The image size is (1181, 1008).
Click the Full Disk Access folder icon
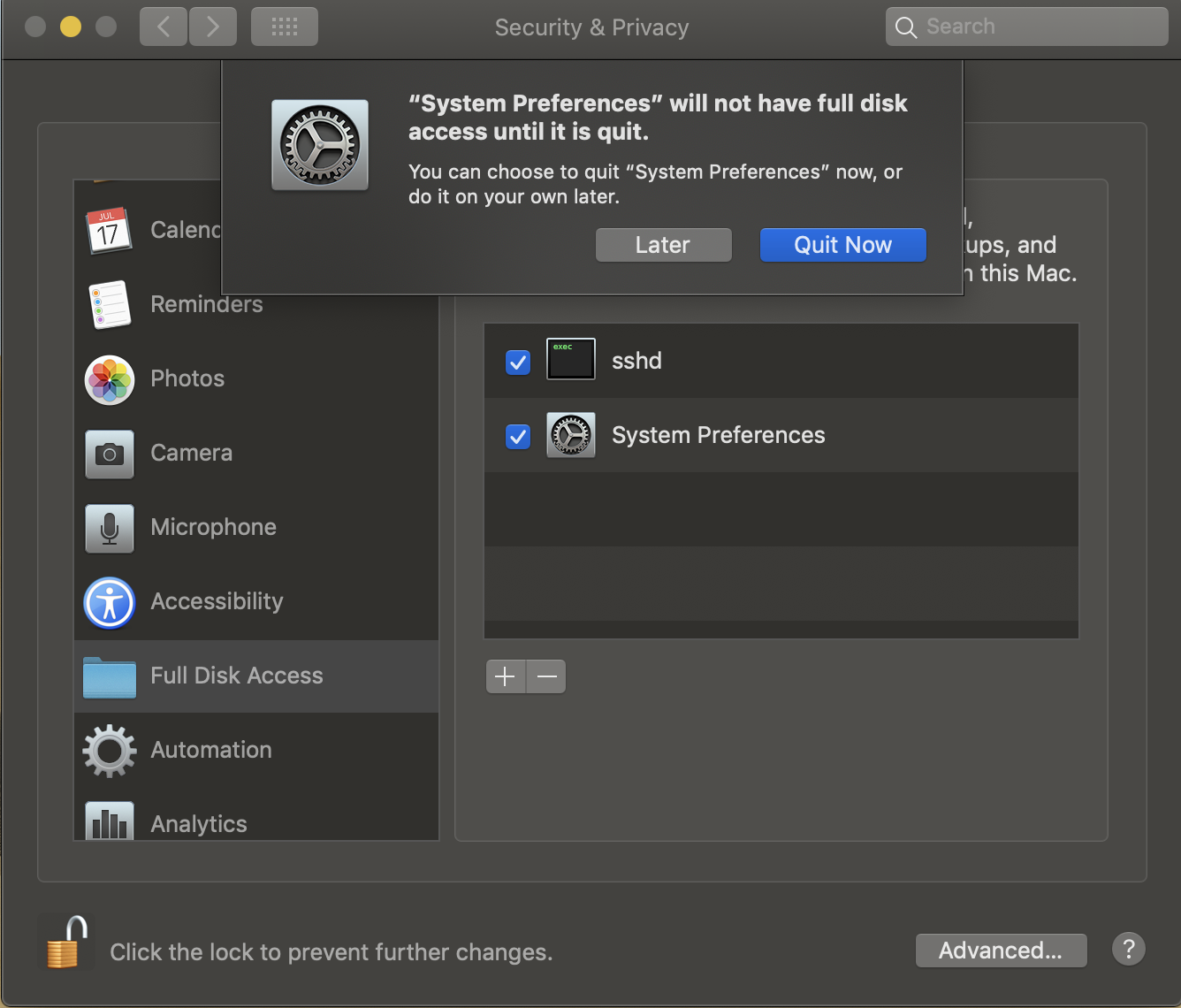tap(110, 678)
